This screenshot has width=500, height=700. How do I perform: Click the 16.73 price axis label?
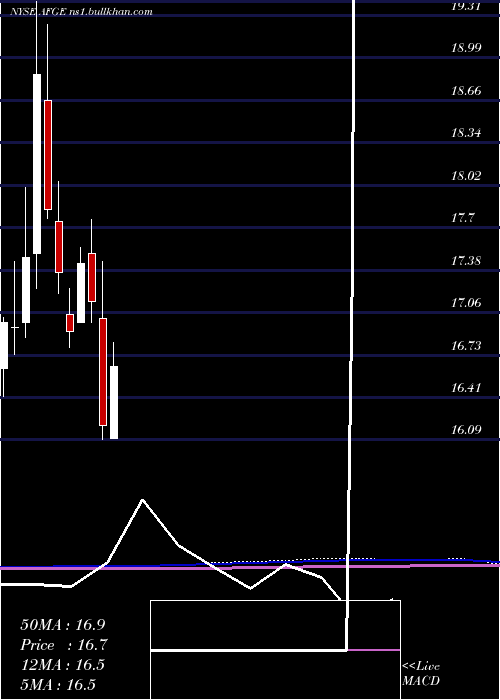pos(467,346)
